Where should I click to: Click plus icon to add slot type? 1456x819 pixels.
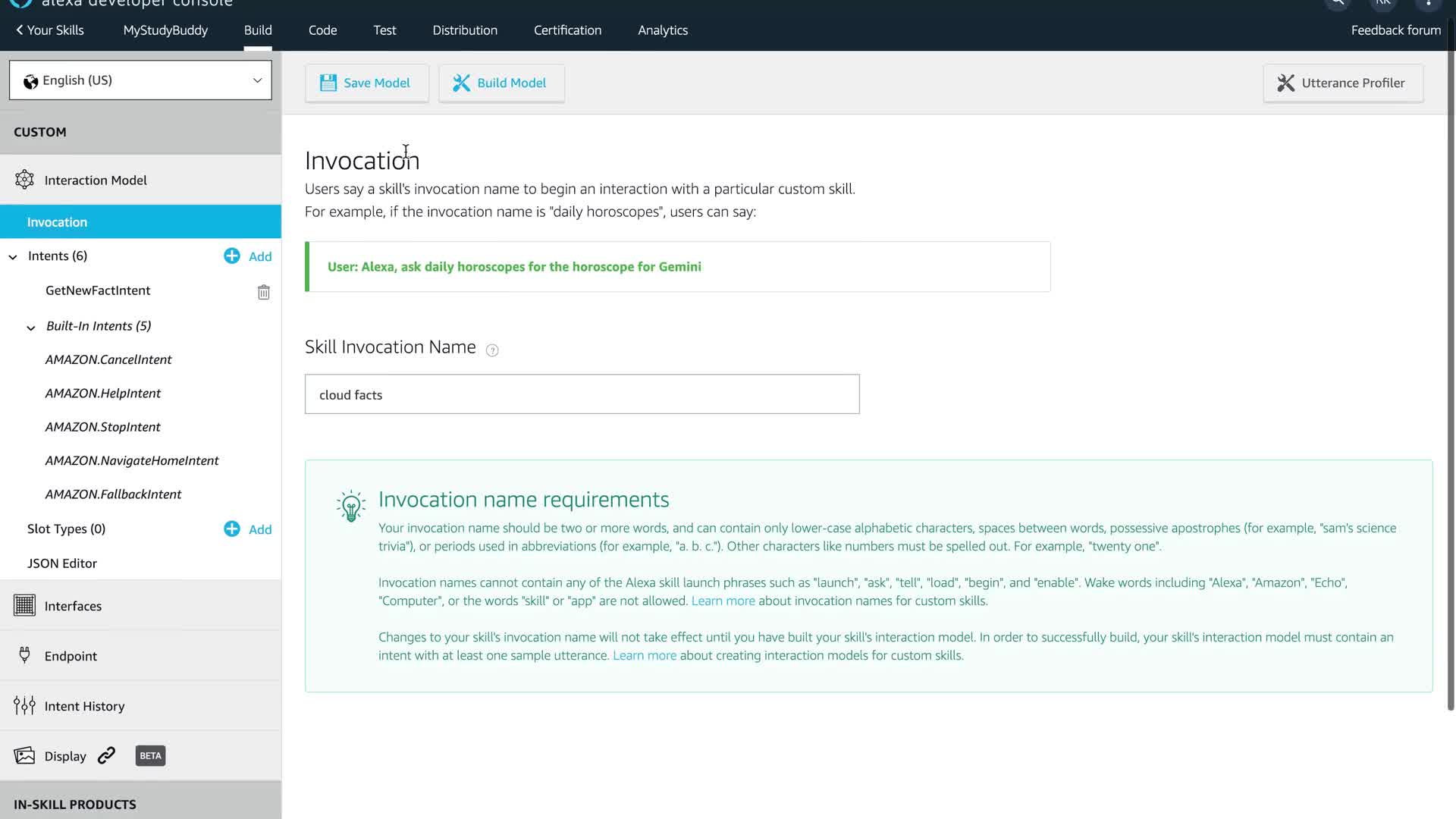point(232,529)
